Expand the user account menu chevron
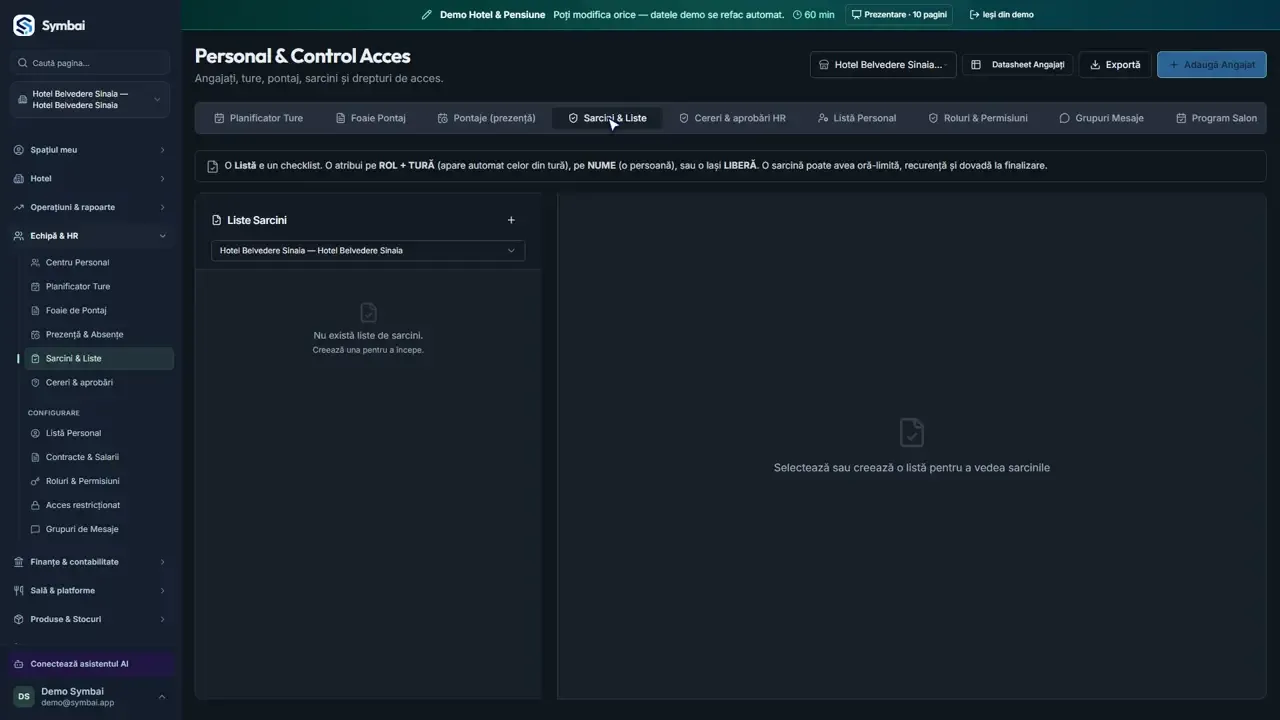Viewport: 1280px width, 720px height. tap(162, 697)
